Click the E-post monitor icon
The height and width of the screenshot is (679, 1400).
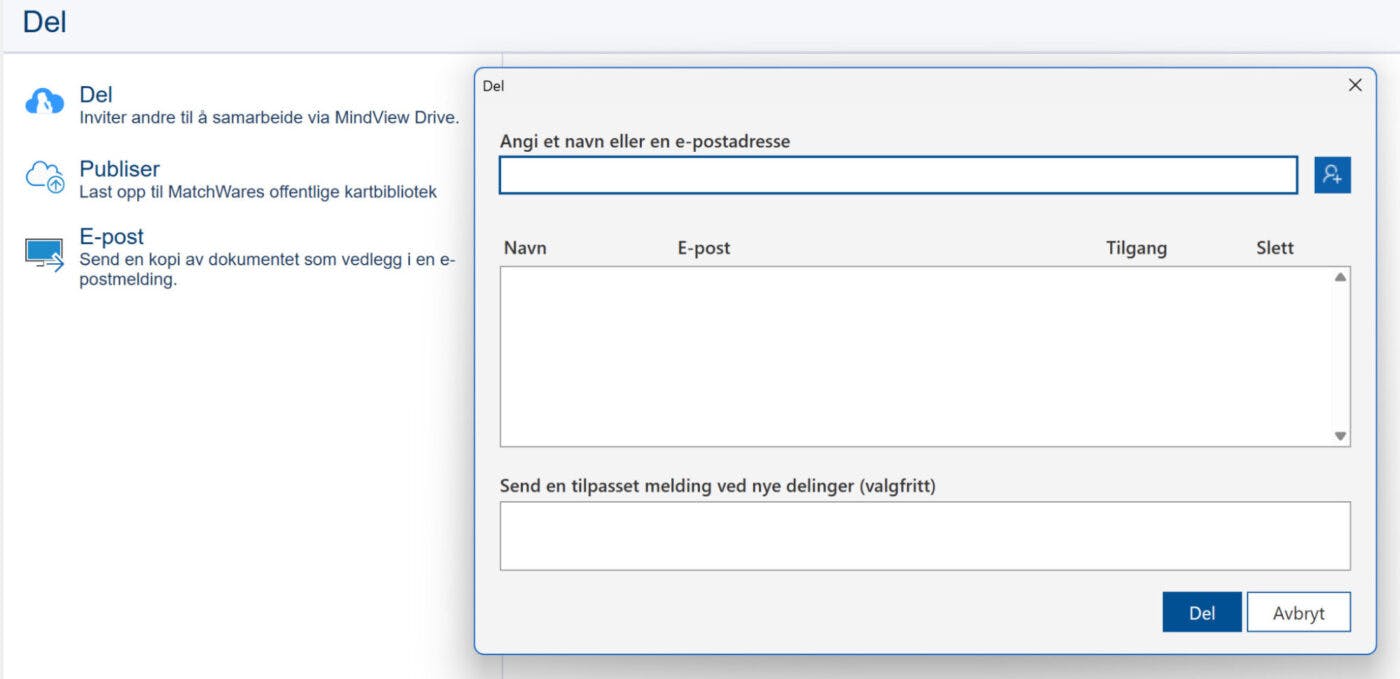[45, 254]
